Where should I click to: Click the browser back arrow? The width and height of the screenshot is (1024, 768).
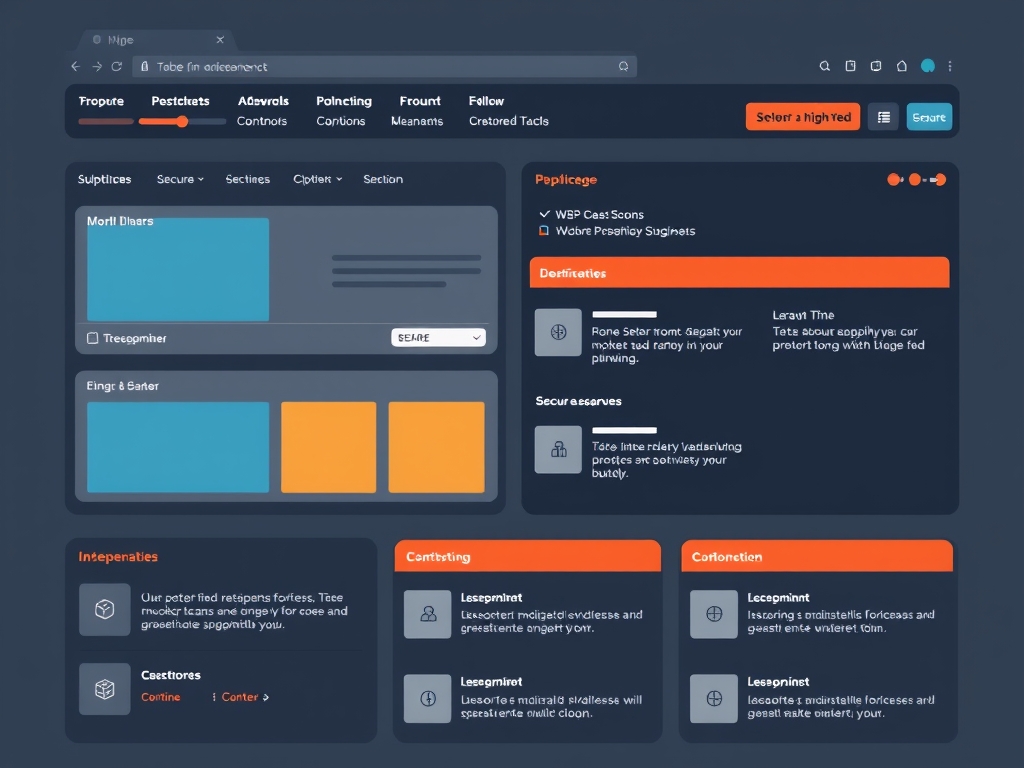(75, 66)
